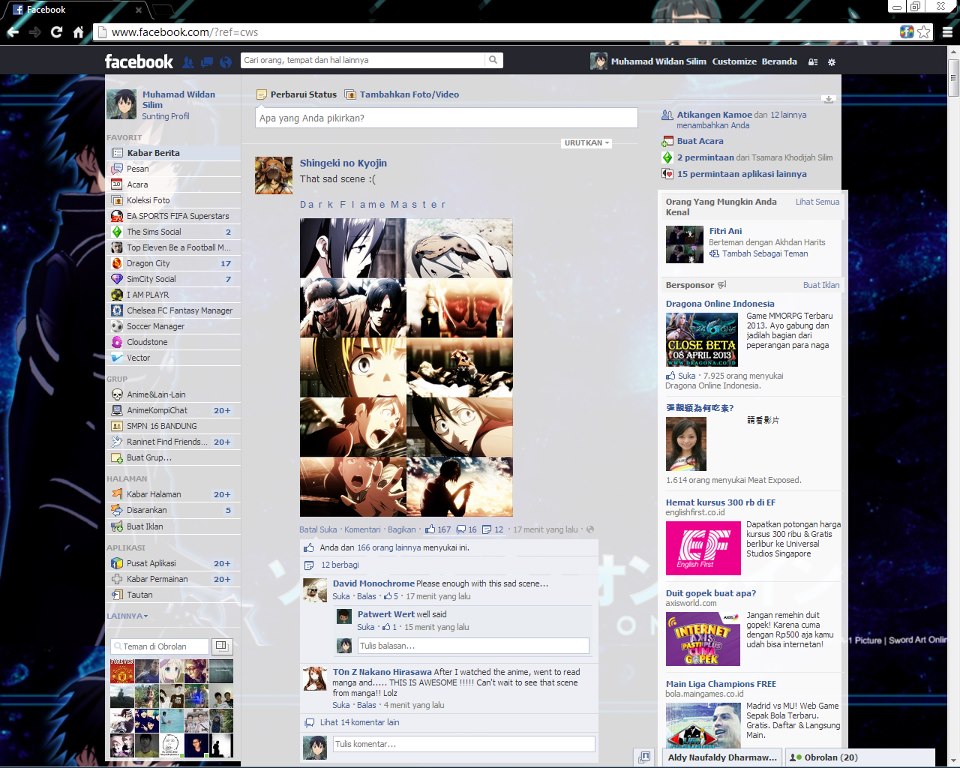Open privacy shortcuts lock icon
960x768 pixels.
(813, 62)
